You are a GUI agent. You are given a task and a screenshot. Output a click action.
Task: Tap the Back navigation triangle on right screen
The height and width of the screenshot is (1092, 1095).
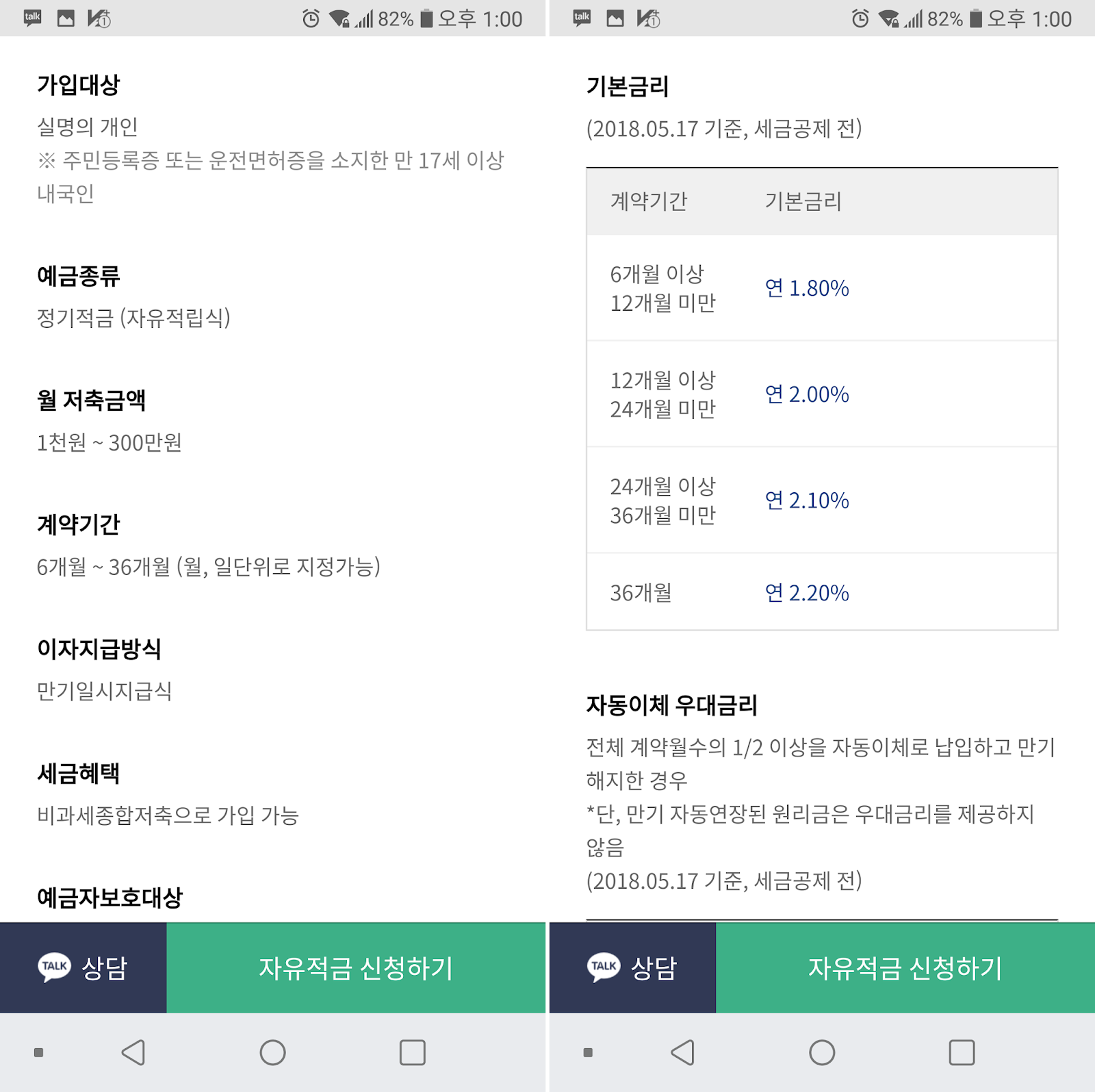tap(683, 1052)
